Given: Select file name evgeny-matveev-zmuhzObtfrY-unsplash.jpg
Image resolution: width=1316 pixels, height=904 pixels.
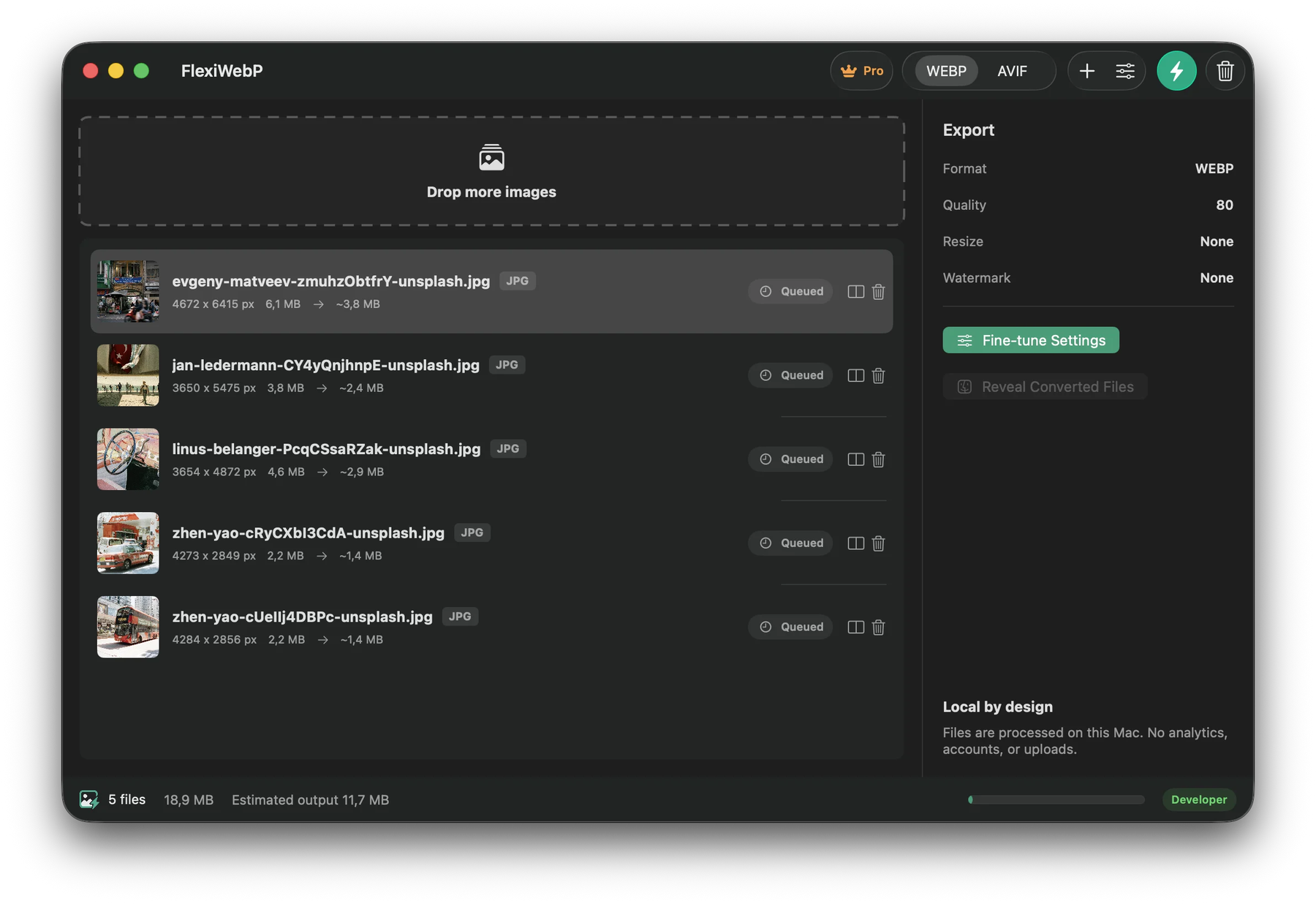Looking at the screenshot, I should tap(331, 281).
